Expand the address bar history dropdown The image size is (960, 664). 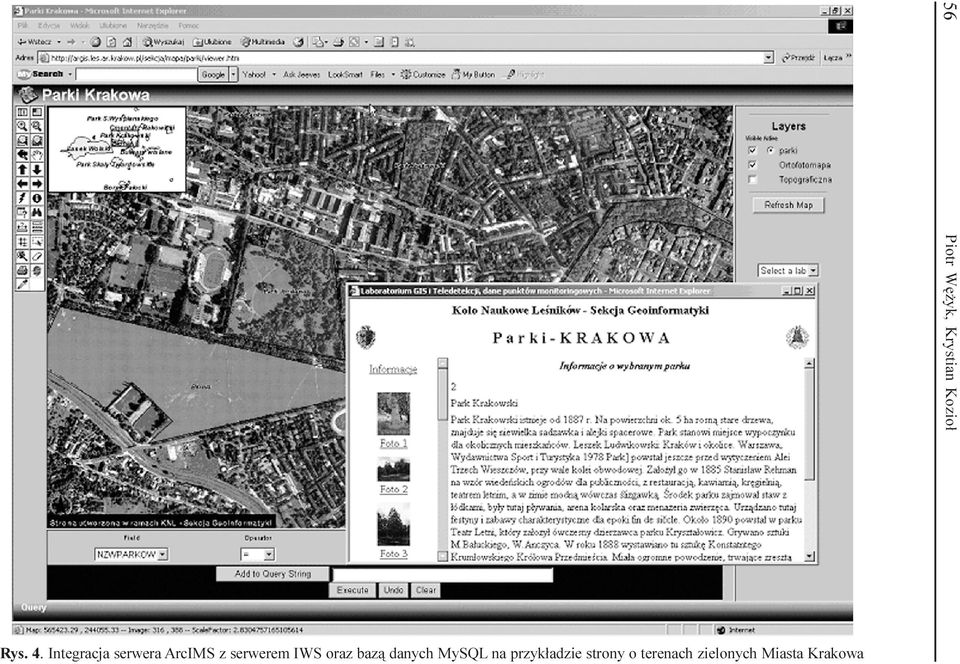pos(768,58)
